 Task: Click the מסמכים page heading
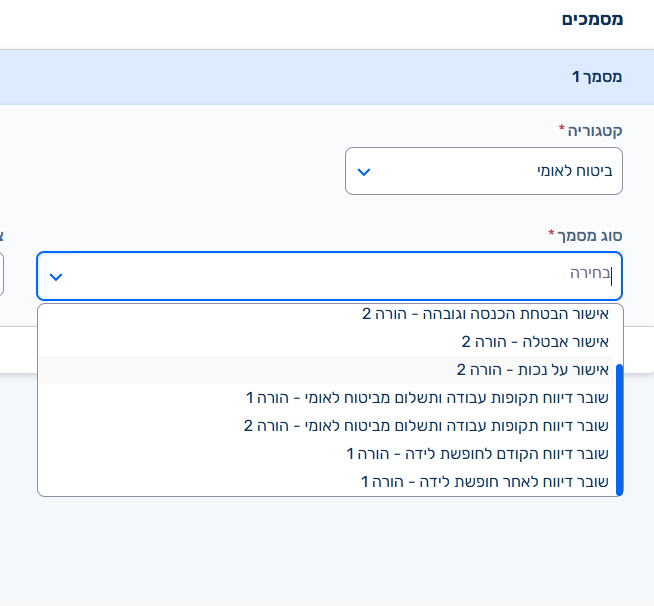[x=593, y=19]
